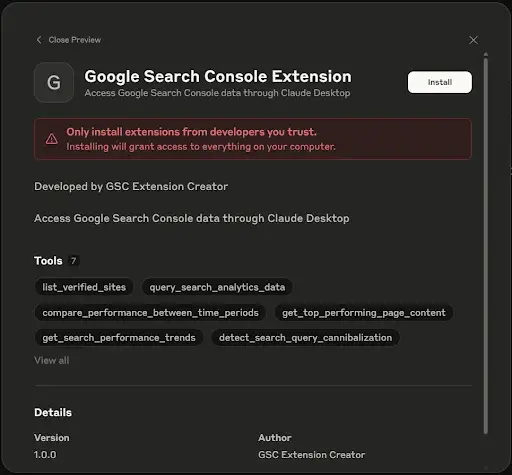The height and width of the screenshot is (475, 512).
Task: Open detect_search_query_cannibalization tool chip
Action: [305, 338]
